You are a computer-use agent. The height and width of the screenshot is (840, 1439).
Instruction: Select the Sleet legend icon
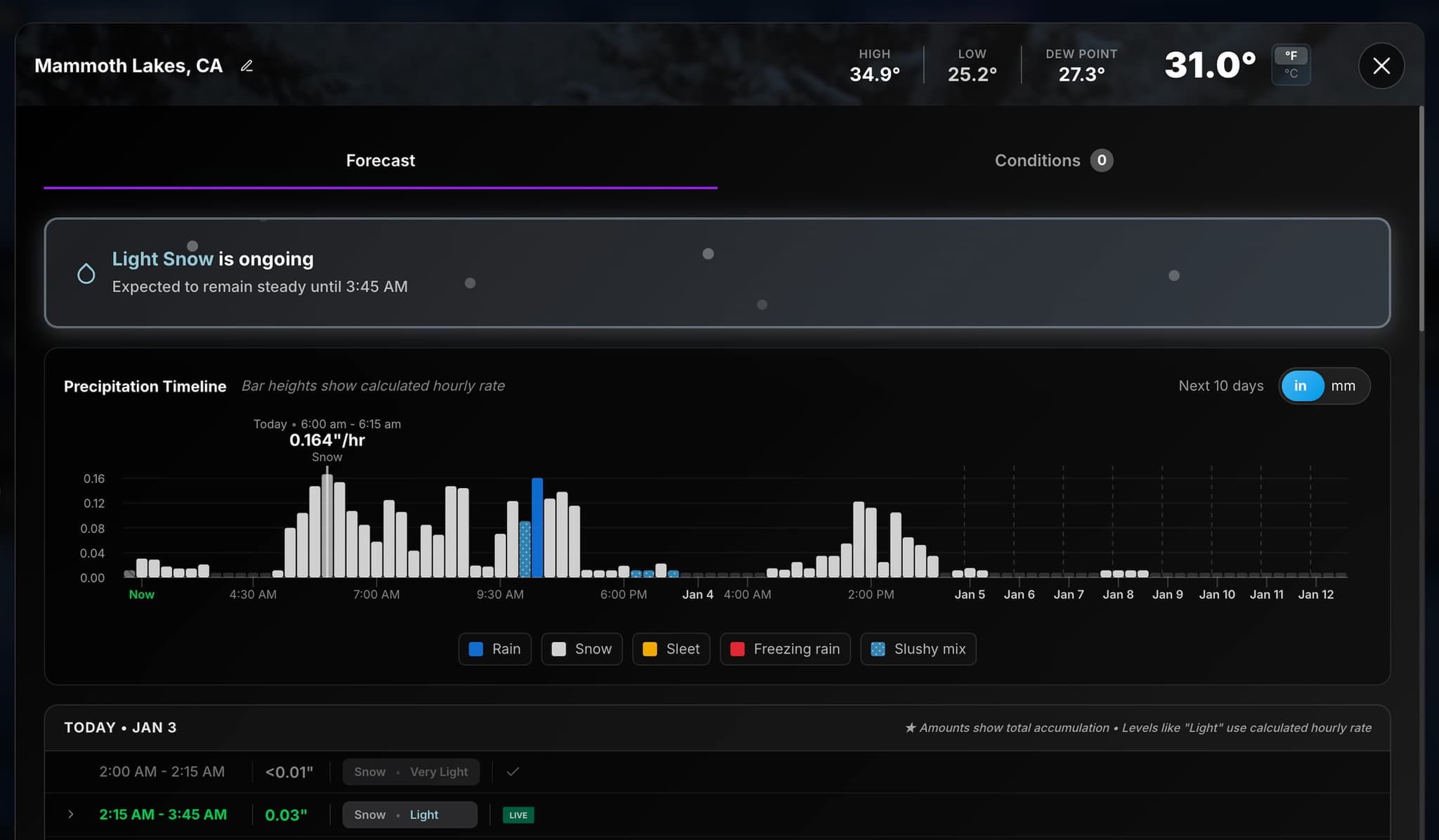pos(650,649)
